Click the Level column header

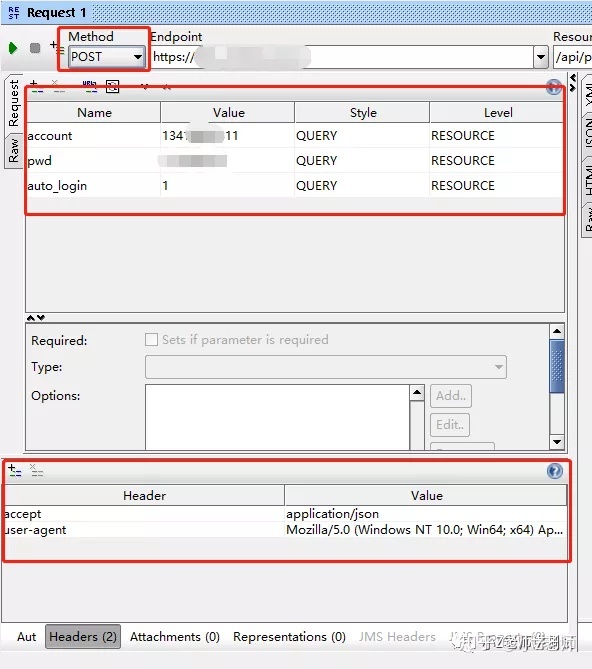497,113
